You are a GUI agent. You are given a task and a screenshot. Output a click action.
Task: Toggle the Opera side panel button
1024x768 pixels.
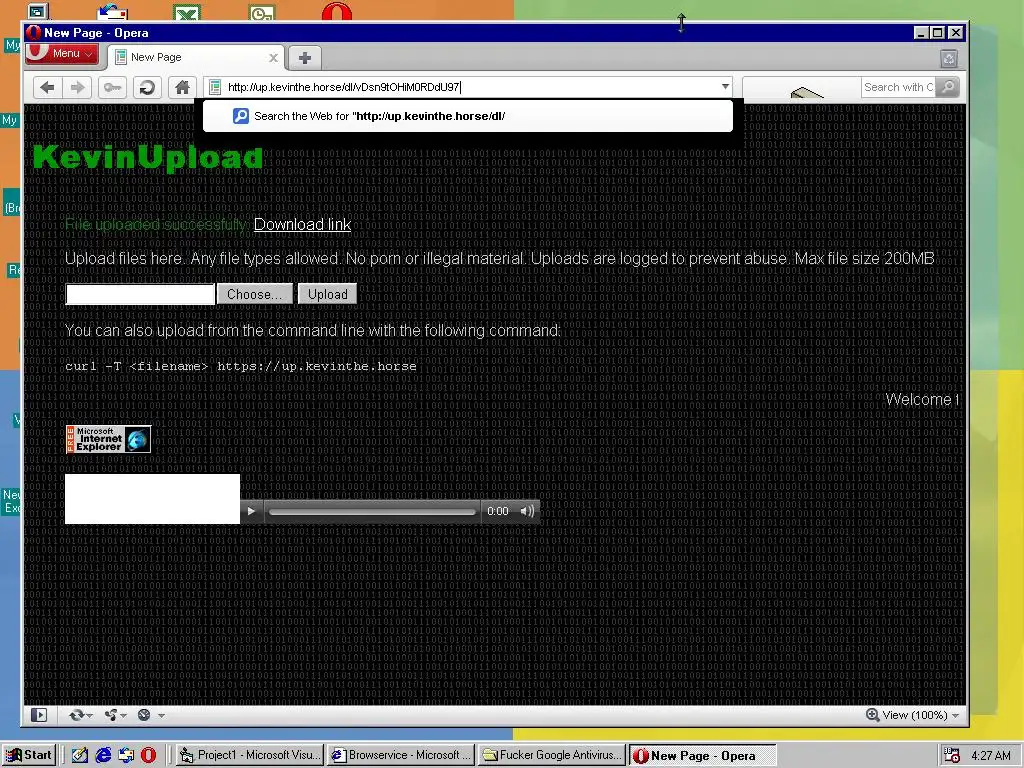[39, 715]
